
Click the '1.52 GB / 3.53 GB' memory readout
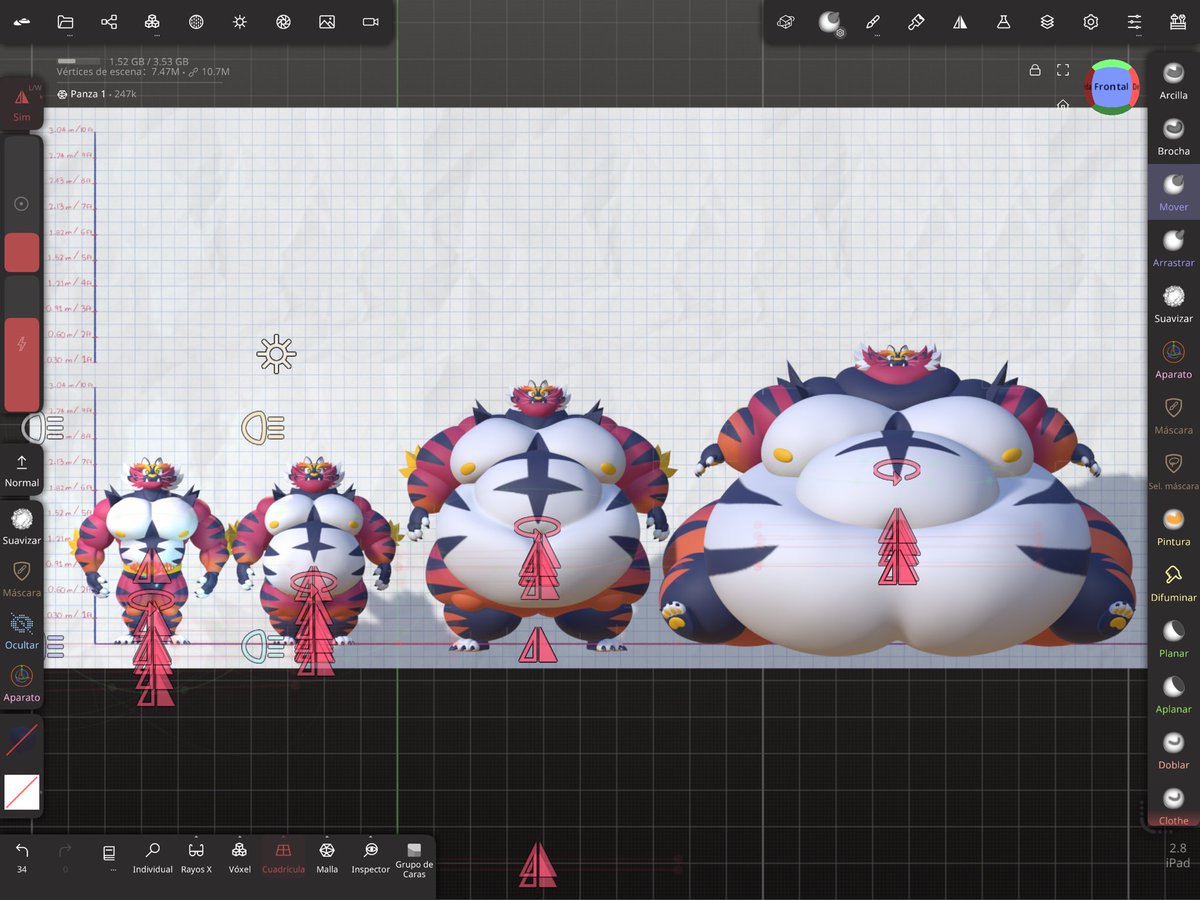pos(149,61)
